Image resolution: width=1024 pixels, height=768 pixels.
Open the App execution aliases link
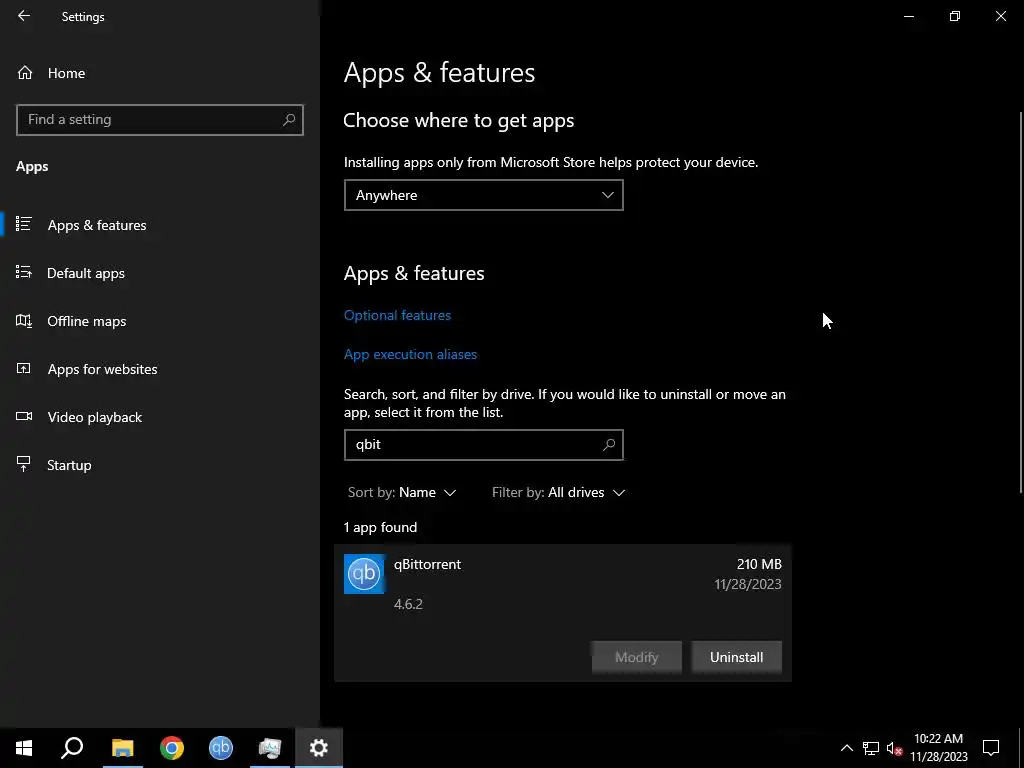(410, 355)
